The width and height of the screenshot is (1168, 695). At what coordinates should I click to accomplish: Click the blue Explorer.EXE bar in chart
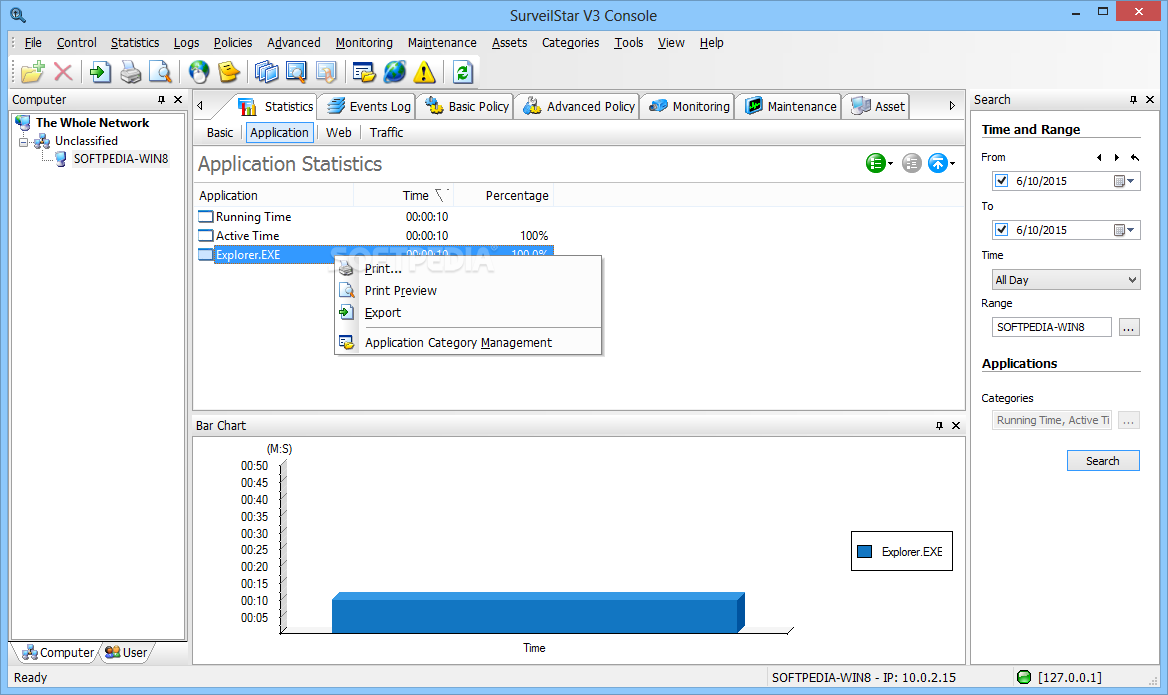click(538, 613)
